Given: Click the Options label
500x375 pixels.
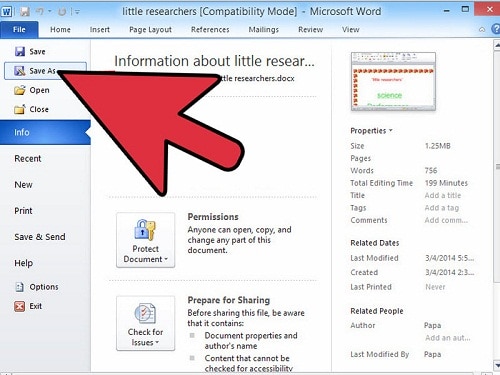Looking at the screenshot, I should click(44, 287).
